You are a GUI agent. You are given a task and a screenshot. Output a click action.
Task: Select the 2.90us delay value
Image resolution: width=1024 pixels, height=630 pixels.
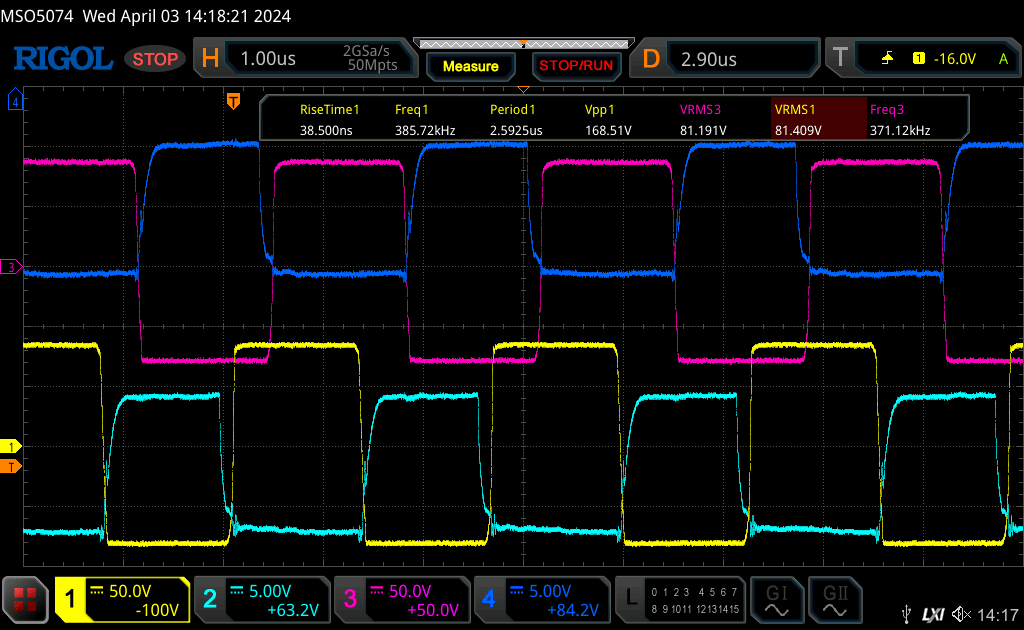pyautogui.click(x=709, y=59)
